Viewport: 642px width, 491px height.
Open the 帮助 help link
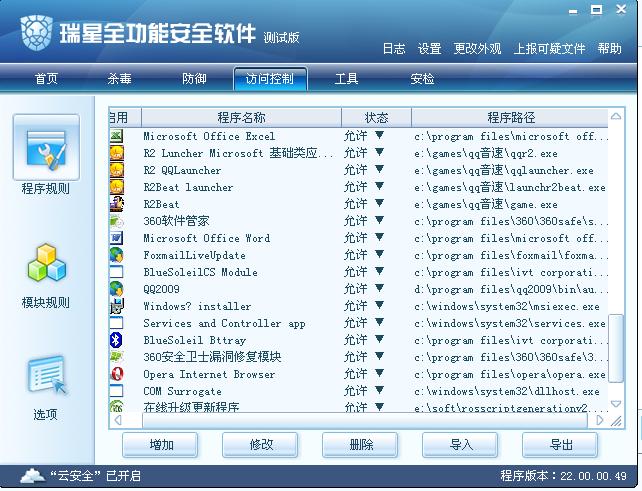pyautogui.click(x=610, y=49)
